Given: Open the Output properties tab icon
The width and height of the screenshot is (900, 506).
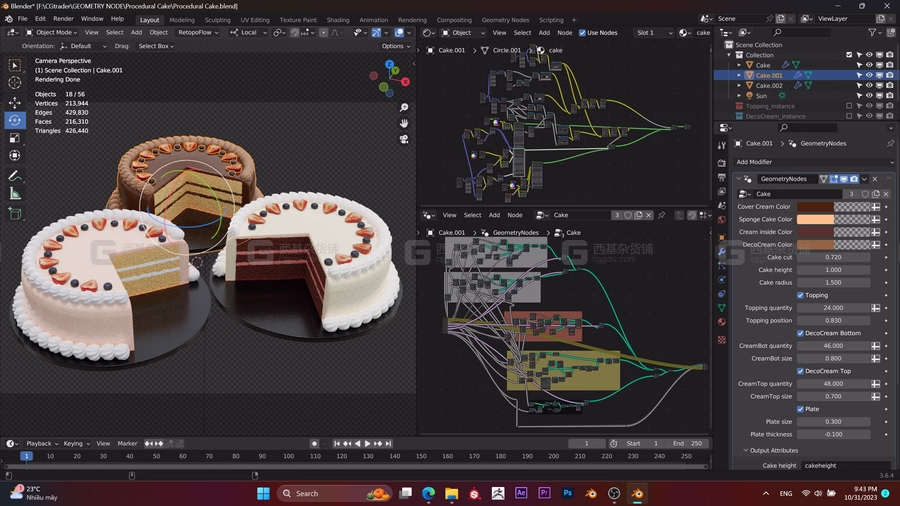Looking at the screenshot, I should (x=722, y=177).
